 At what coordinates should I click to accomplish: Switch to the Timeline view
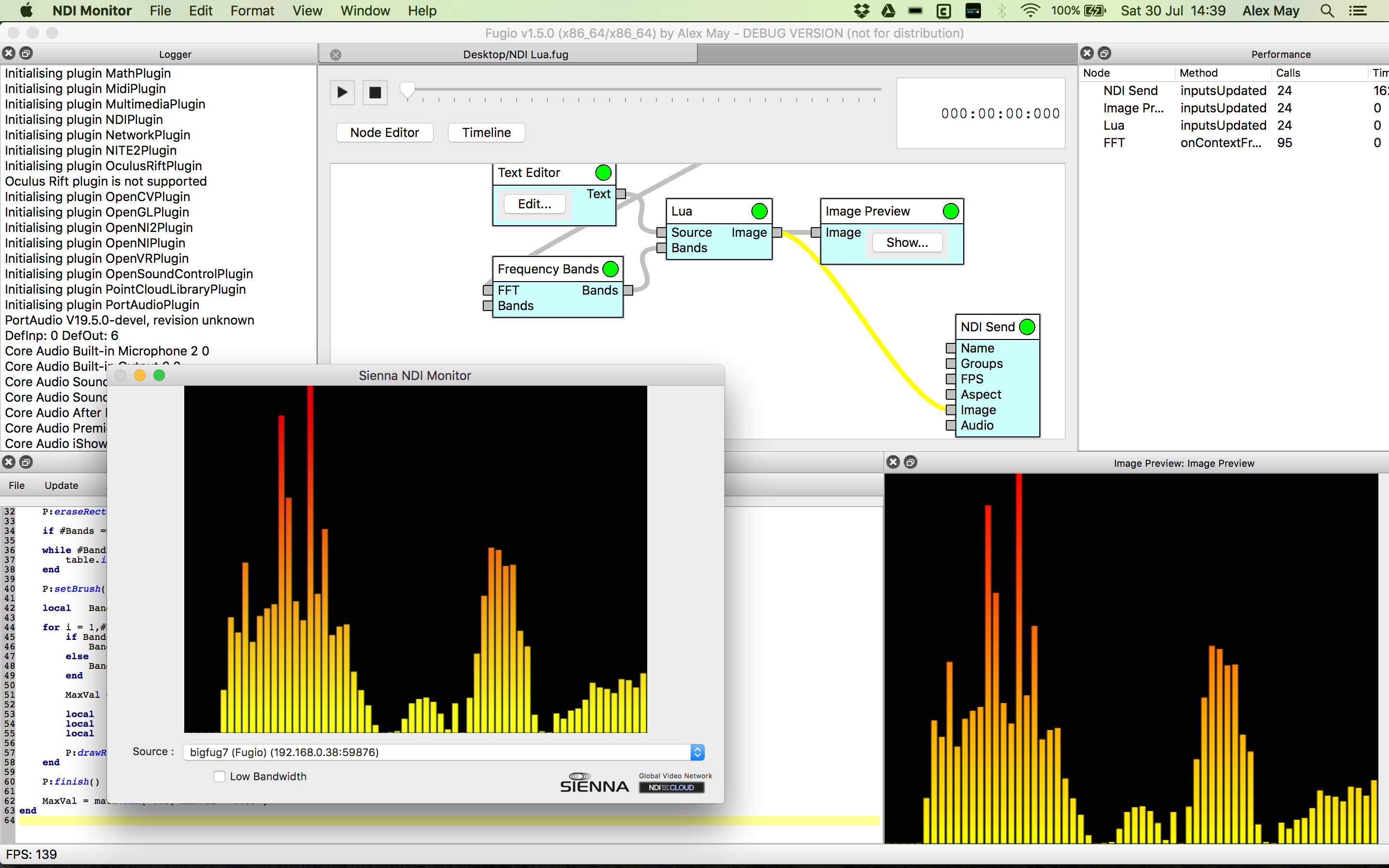(486, 133)
